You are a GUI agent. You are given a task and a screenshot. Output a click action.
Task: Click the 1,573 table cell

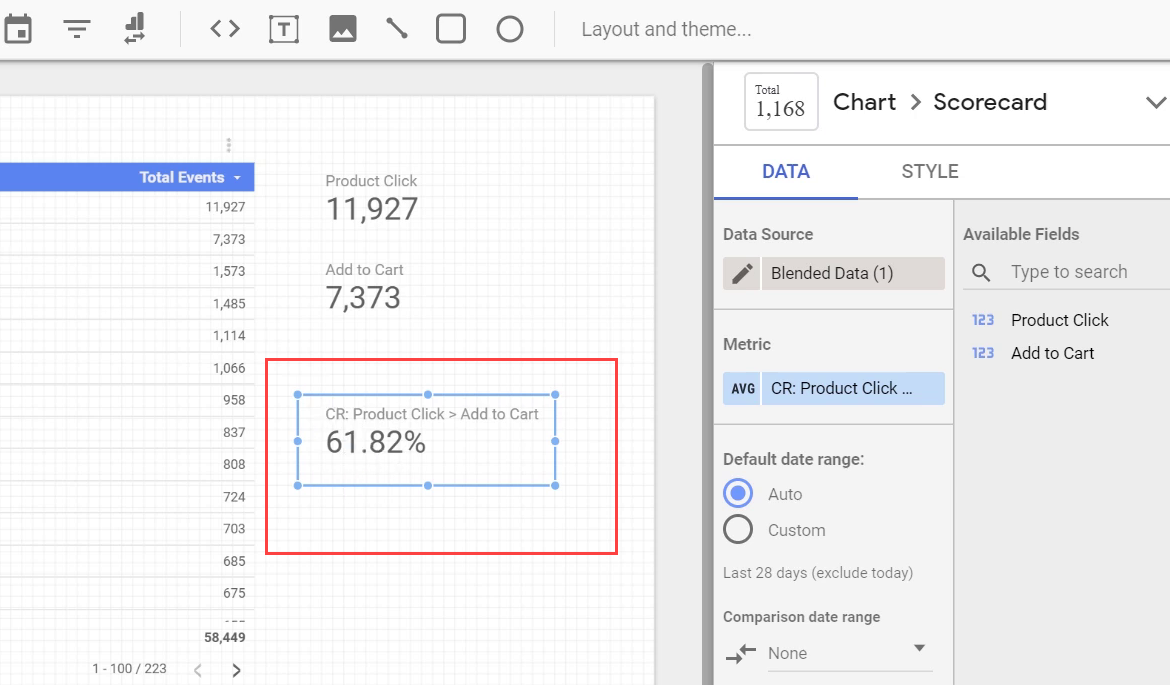pos(229,271)
